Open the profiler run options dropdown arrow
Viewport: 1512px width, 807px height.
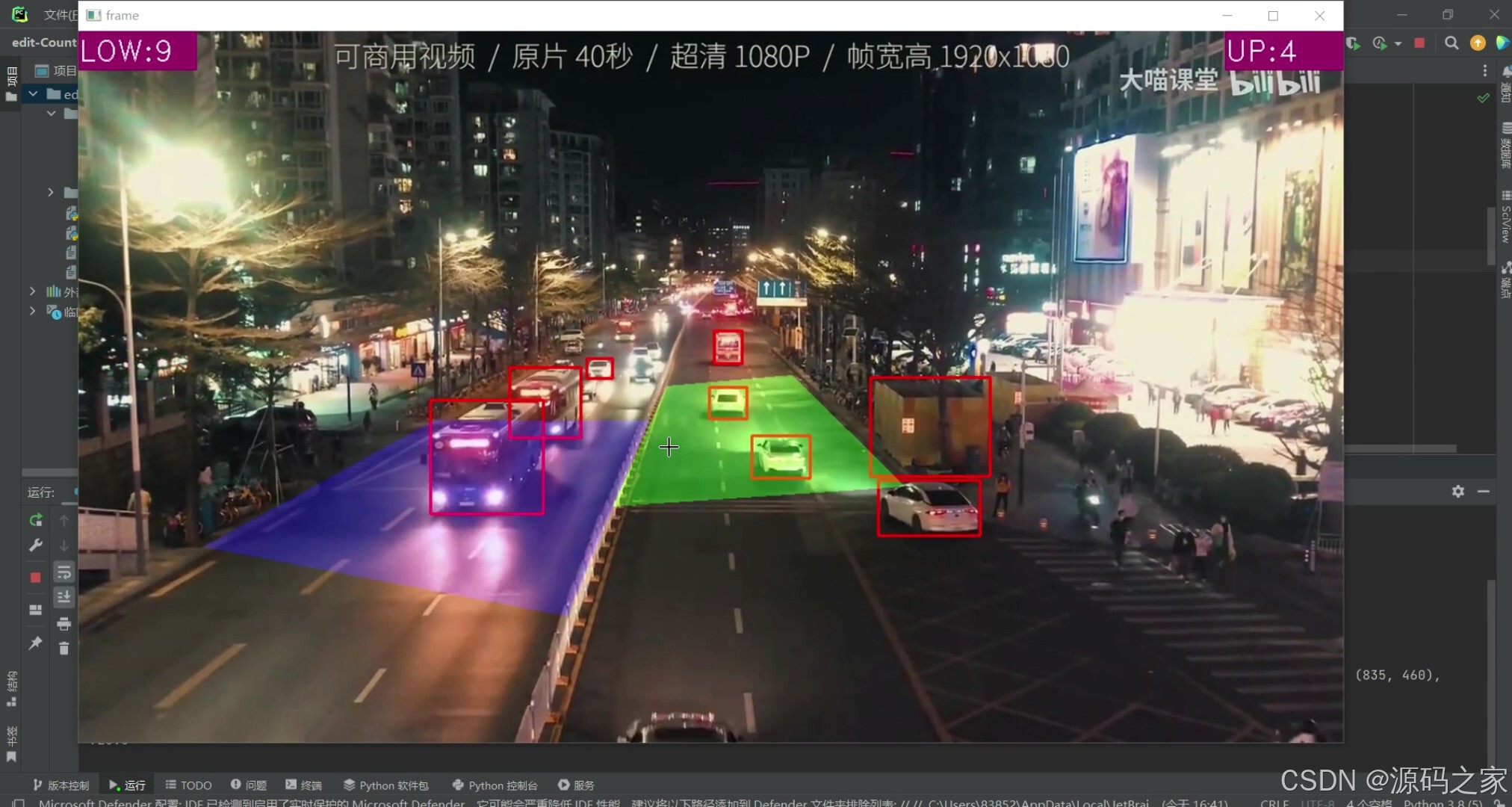pyautogui.click(x=1398, y=44)
